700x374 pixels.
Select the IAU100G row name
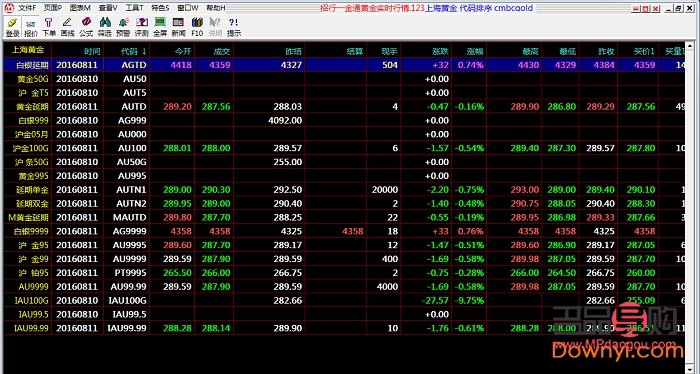pyautogui.click(x=31, y=300)
